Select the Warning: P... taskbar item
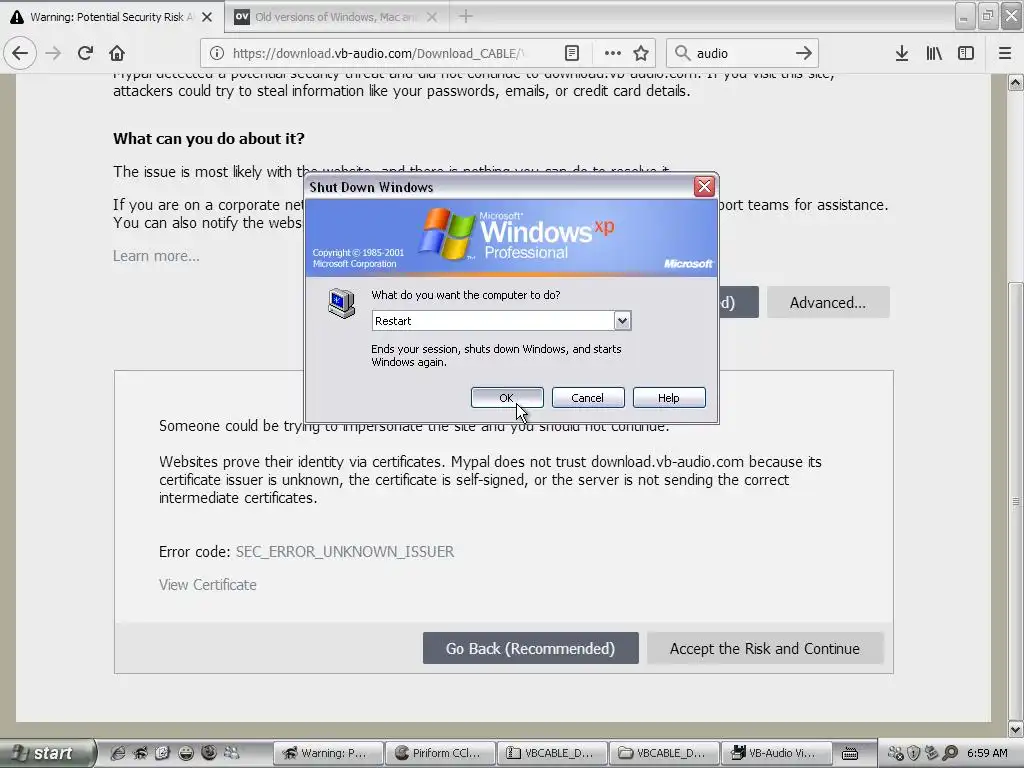 [x=327, y=753]
